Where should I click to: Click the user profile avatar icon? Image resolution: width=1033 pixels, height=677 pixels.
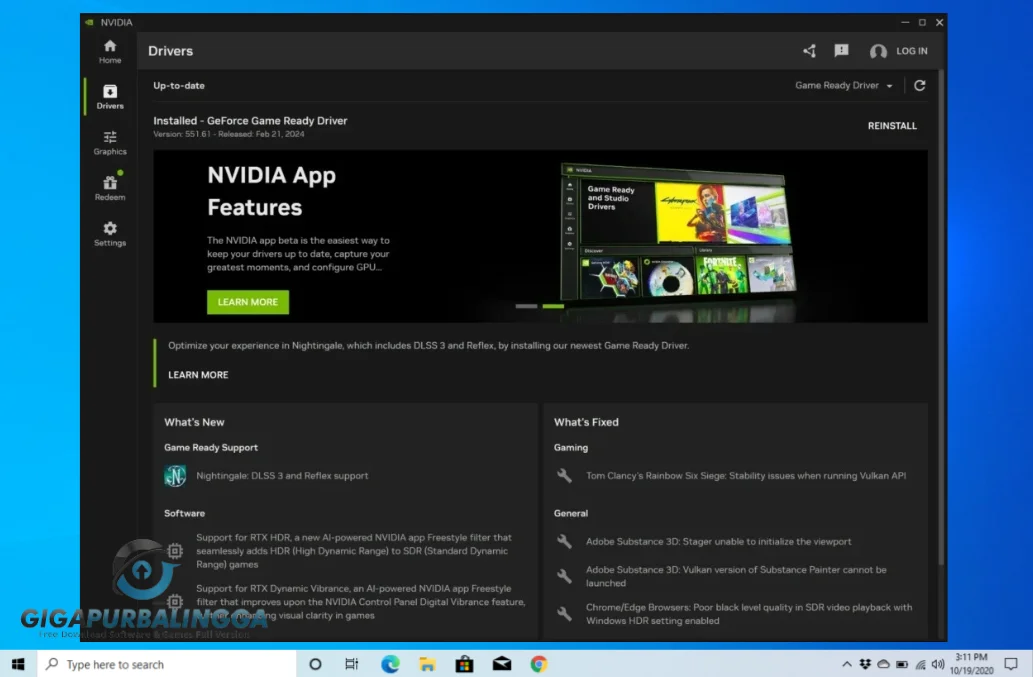pos(878,51)
